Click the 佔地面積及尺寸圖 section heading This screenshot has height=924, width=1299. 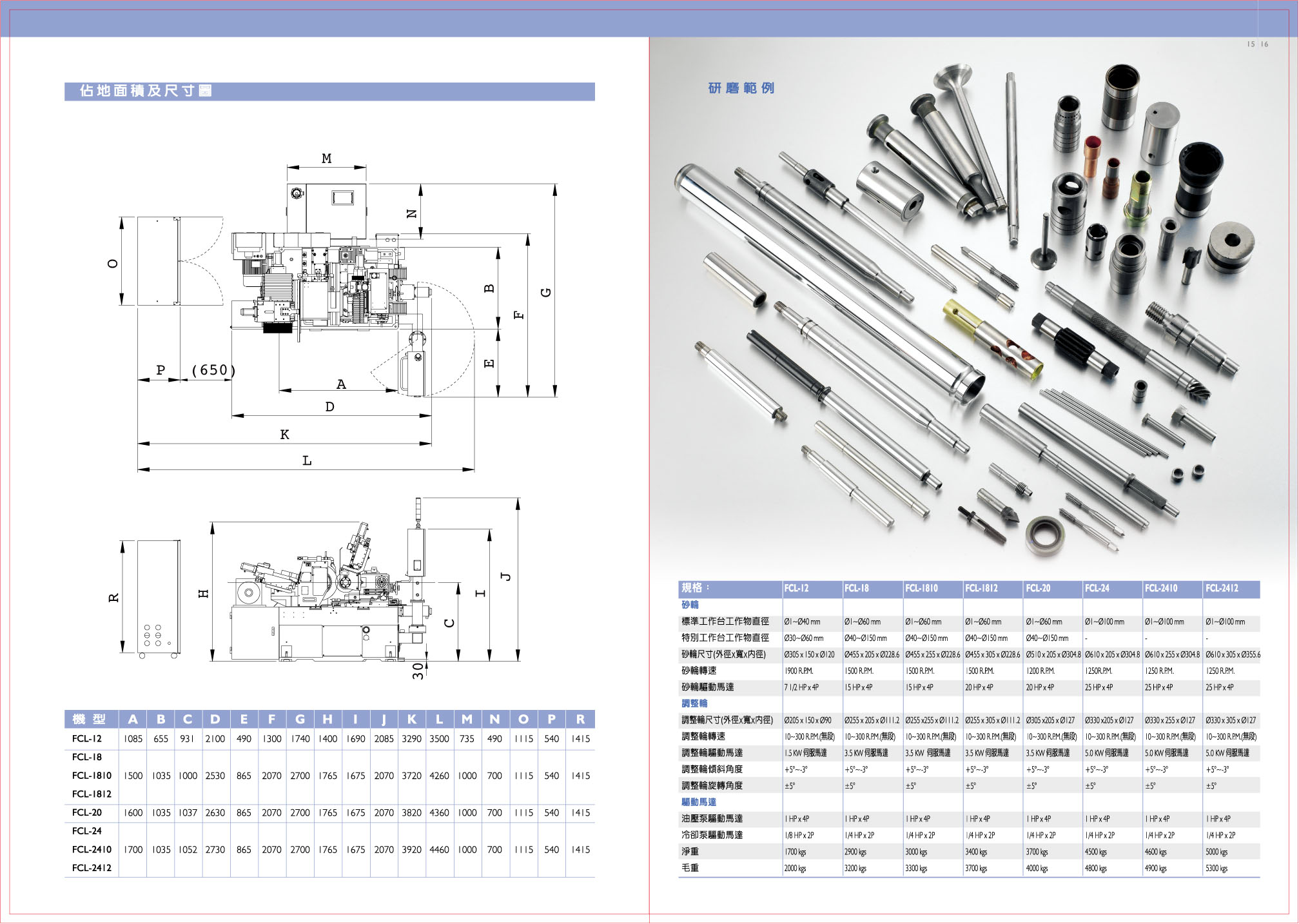[146, 91]
